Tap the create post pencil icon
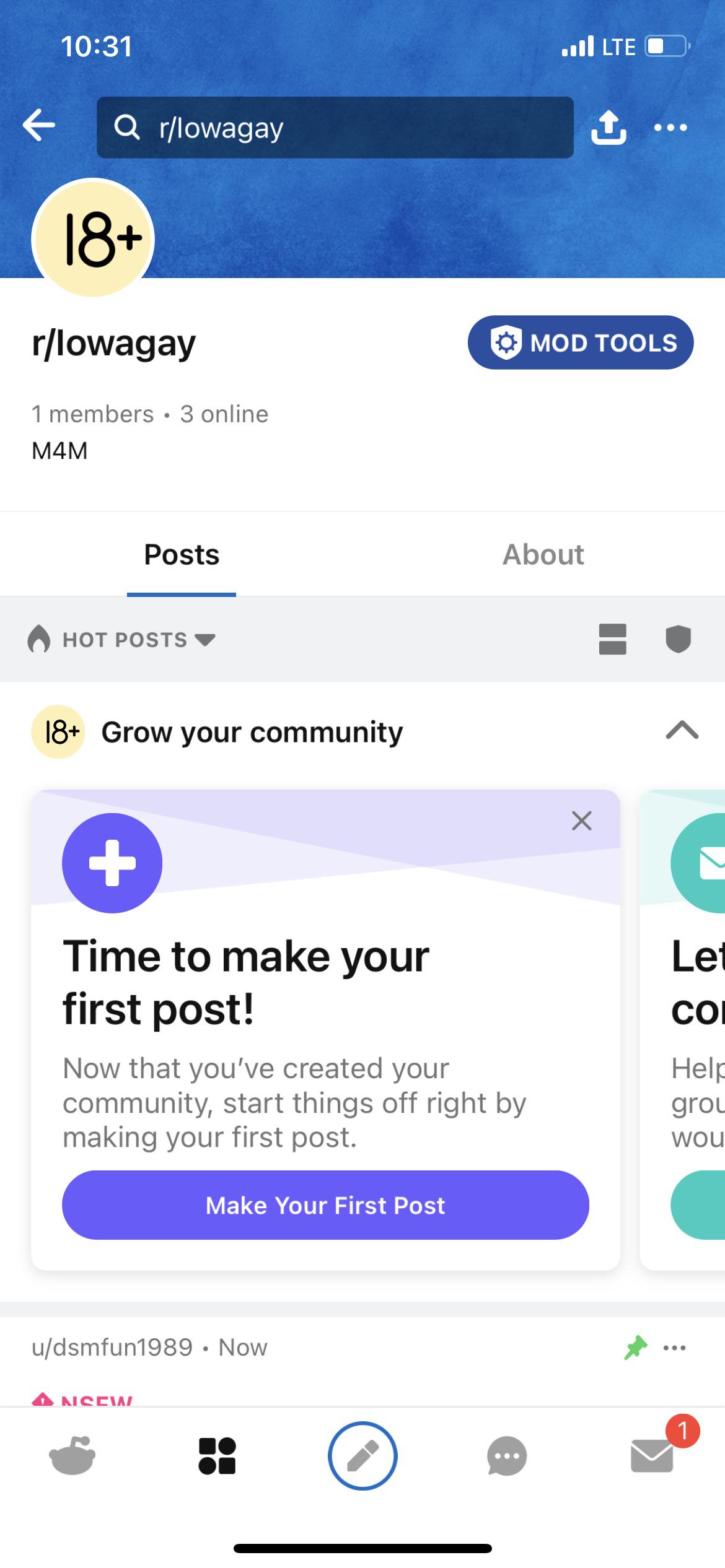Image resolution: width=725 pixels, height=1568 pixels. pos(362,1455)
